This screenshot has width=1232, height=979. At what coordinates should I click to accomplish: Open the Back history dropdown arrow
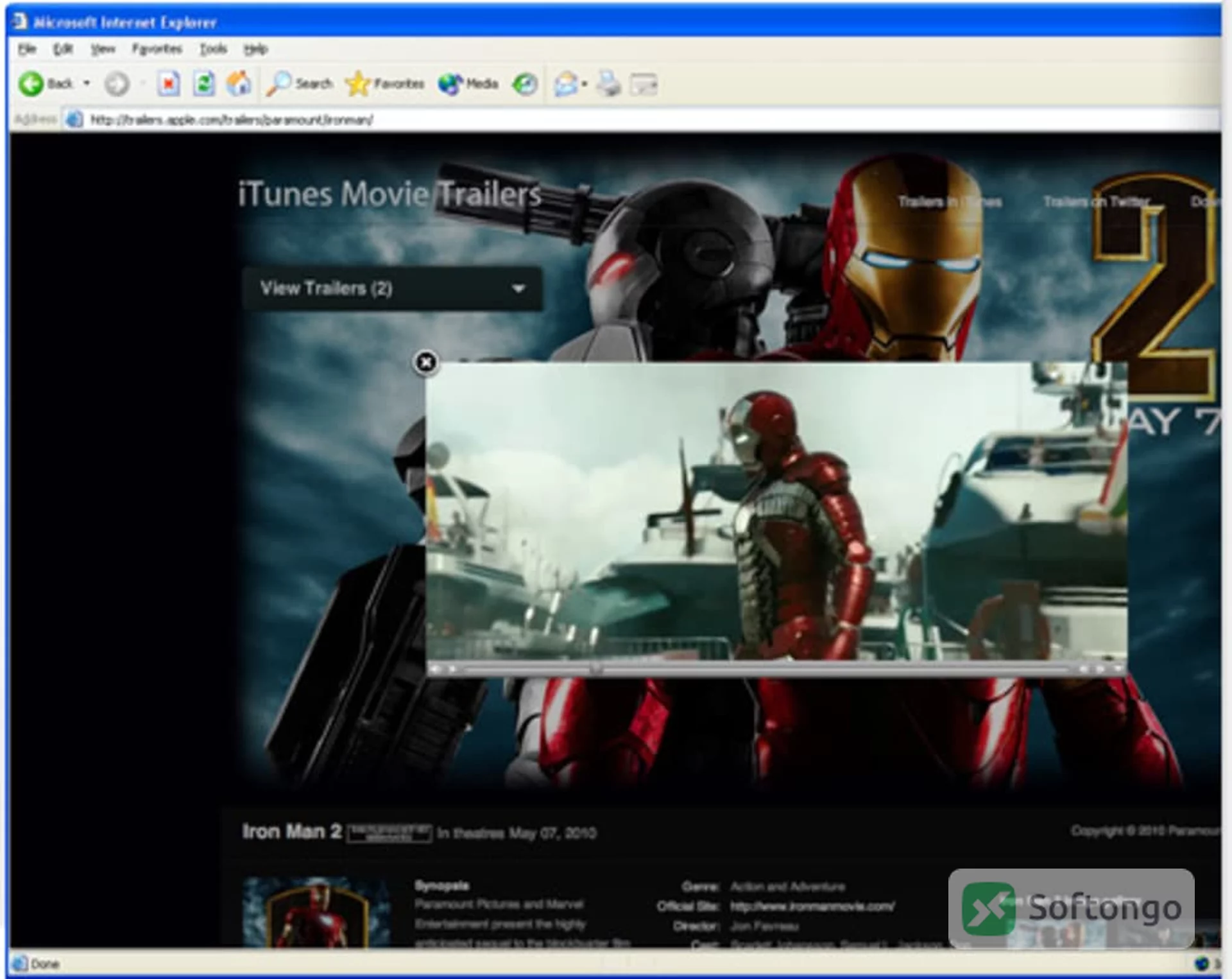coord(87,83)
